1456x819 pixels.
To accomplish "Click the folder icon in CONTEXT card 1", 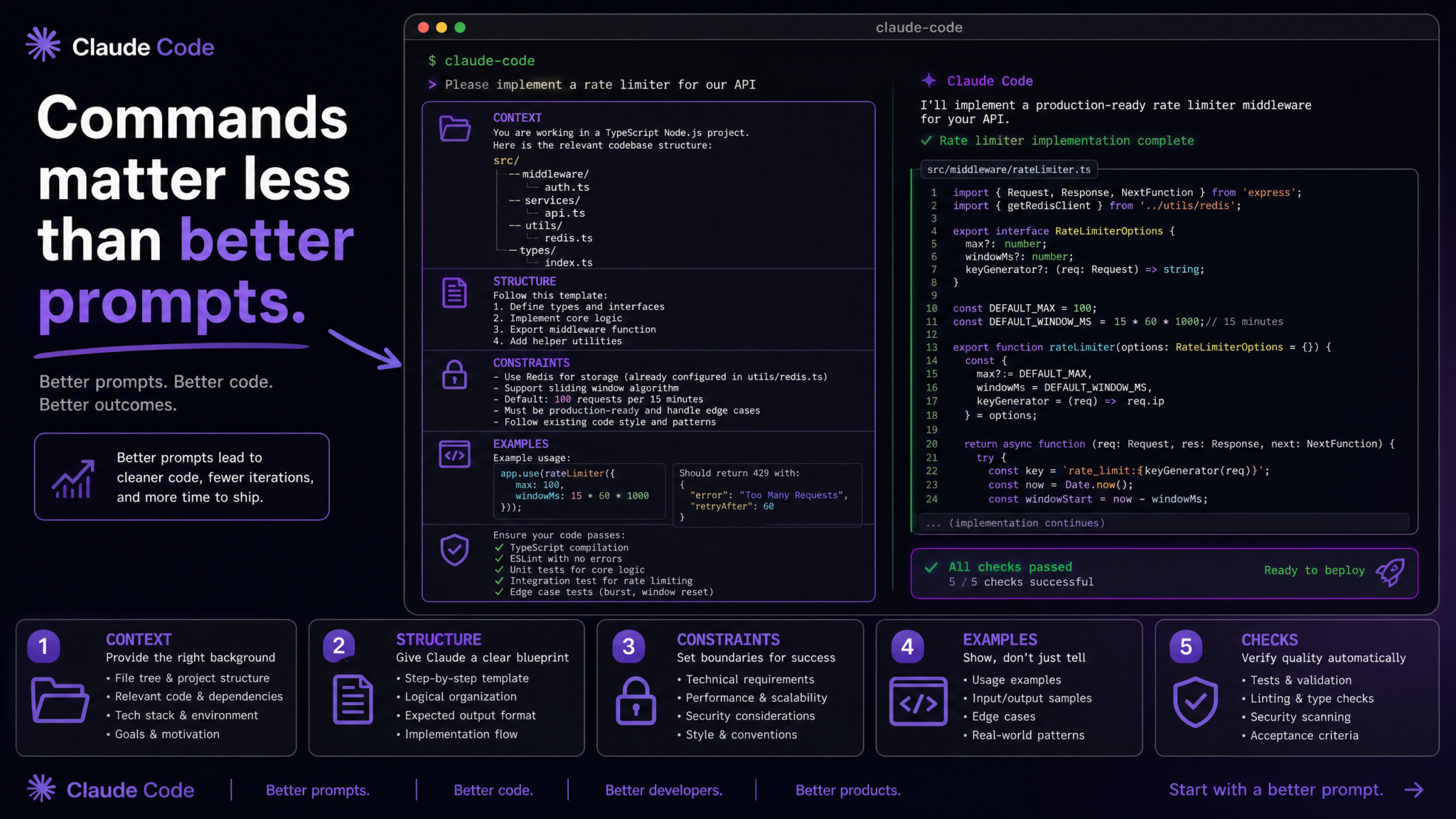I will [x=60, y=700].
